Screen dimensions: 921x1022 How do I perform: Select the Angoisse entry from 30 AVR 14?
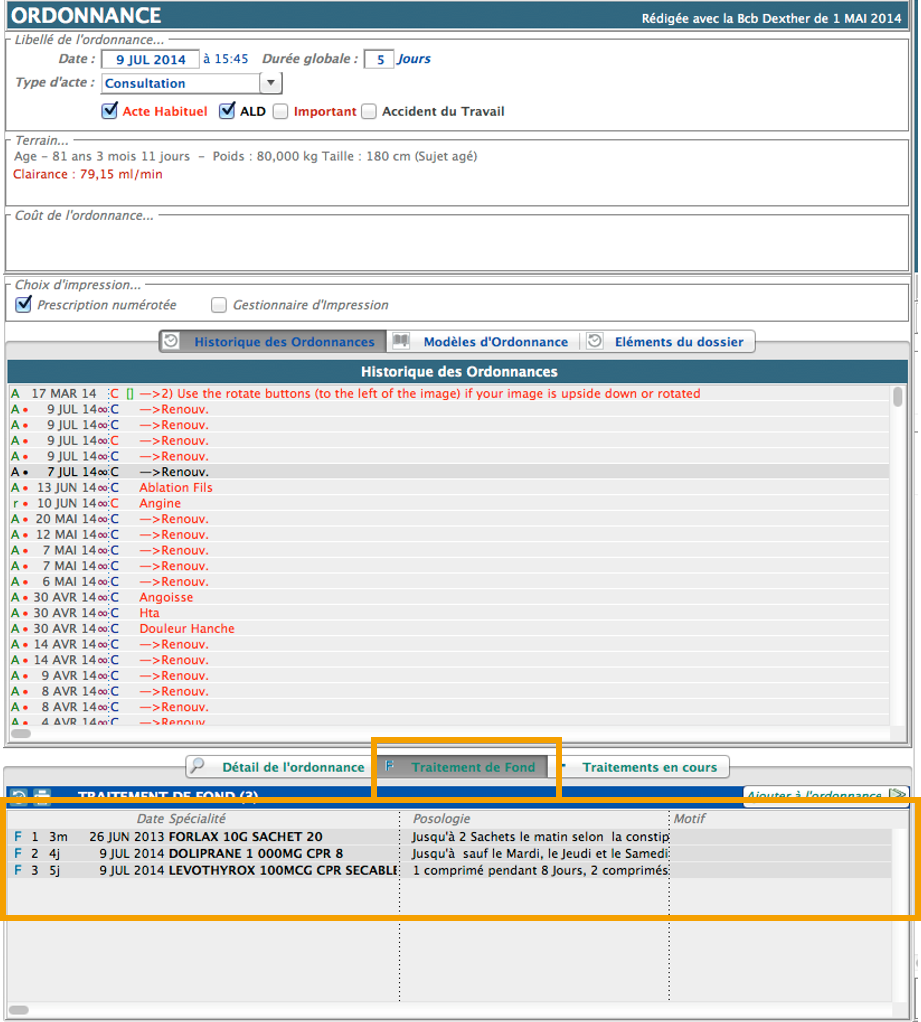coord(166,597)
